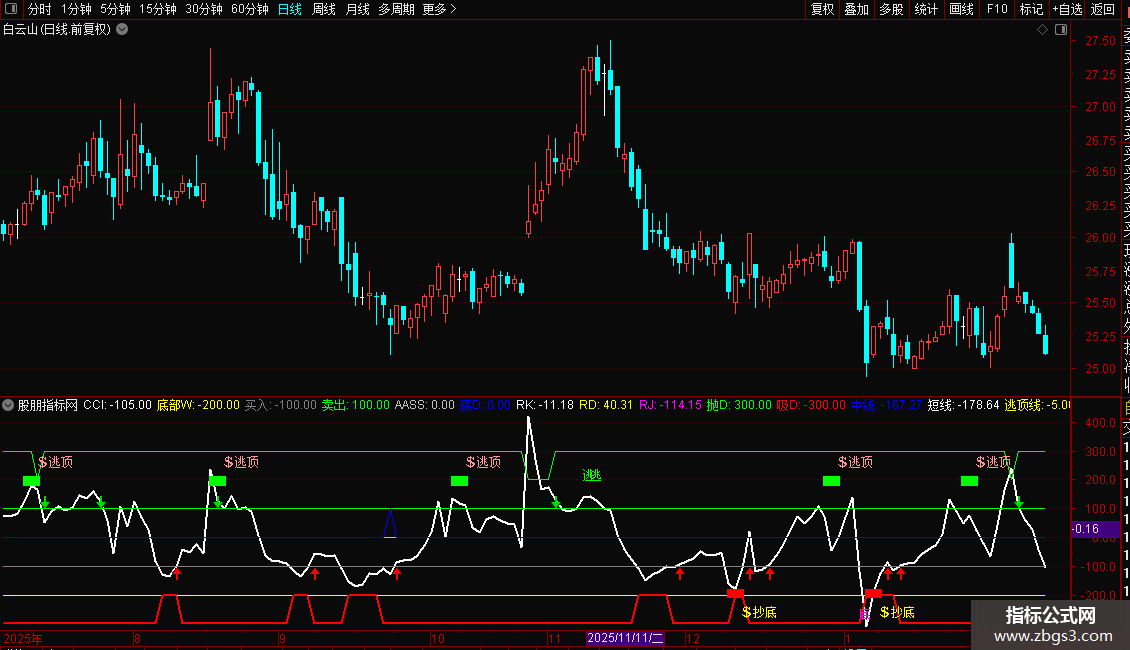
Task: Click the blue triangle marker in indicator
Action: [x=391, y=524]
